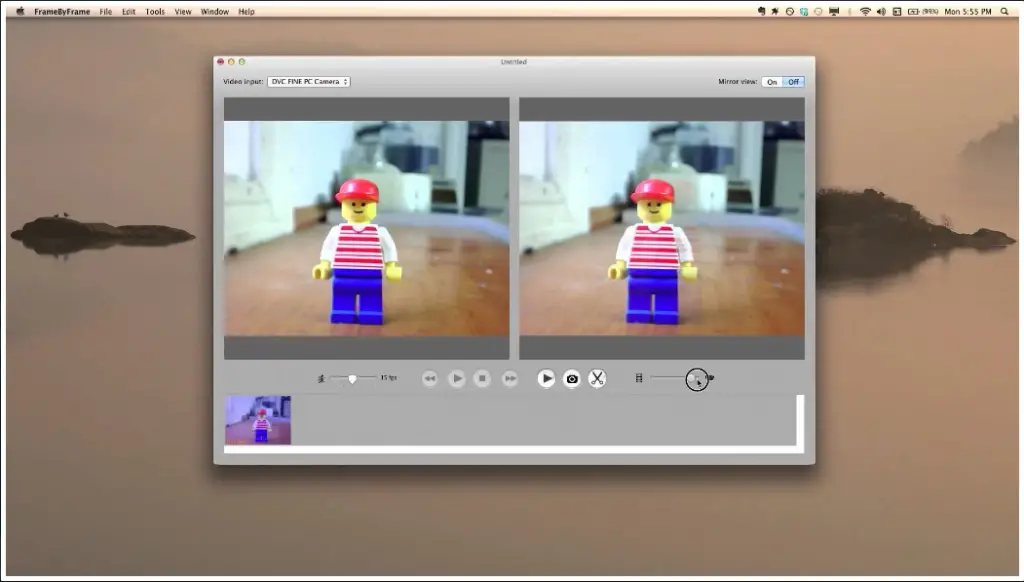Click the green zoom window button
The image size is (1024, 582).
(242, 61)
